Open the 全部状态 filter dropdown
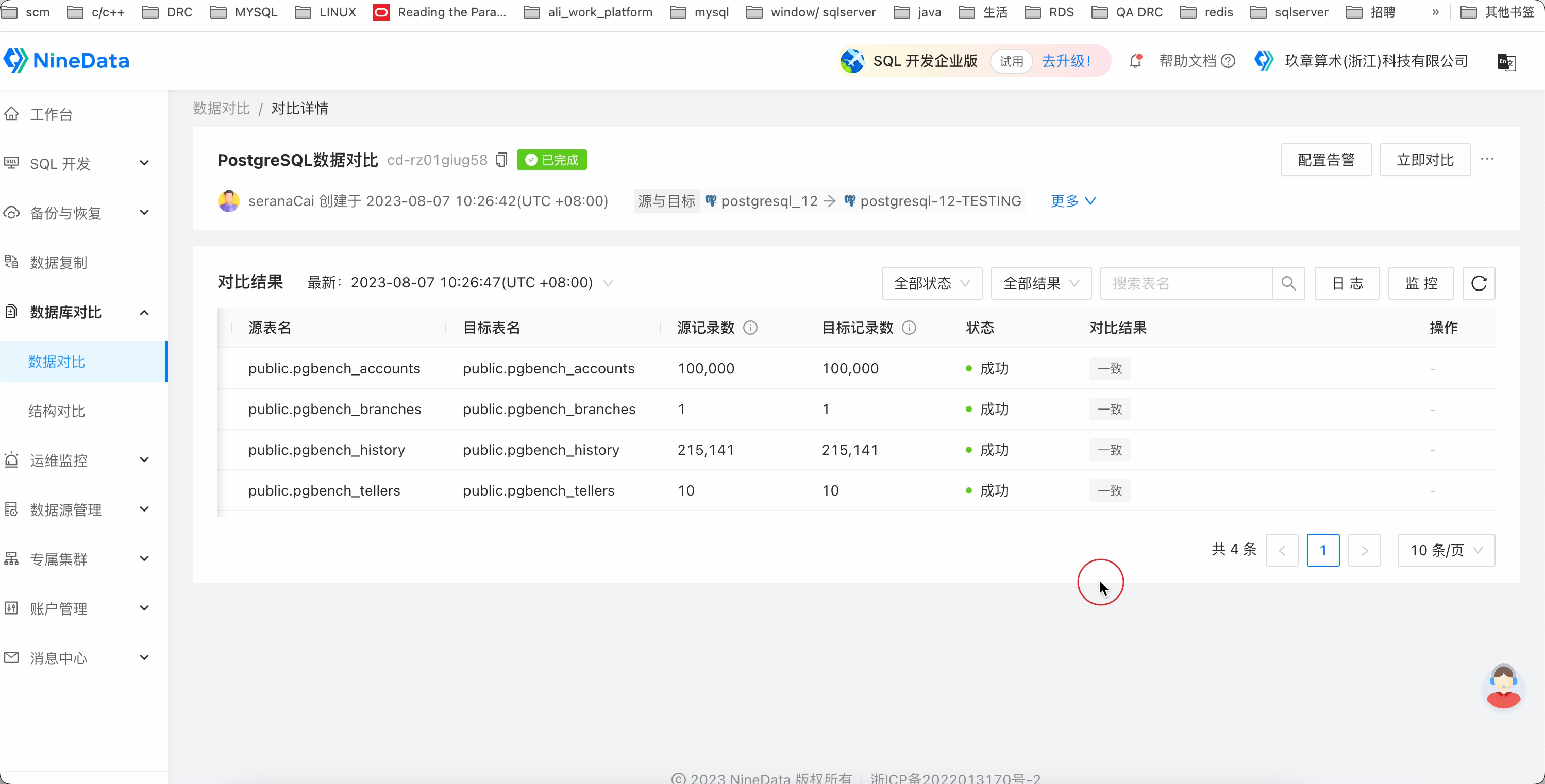 point(931,283)
